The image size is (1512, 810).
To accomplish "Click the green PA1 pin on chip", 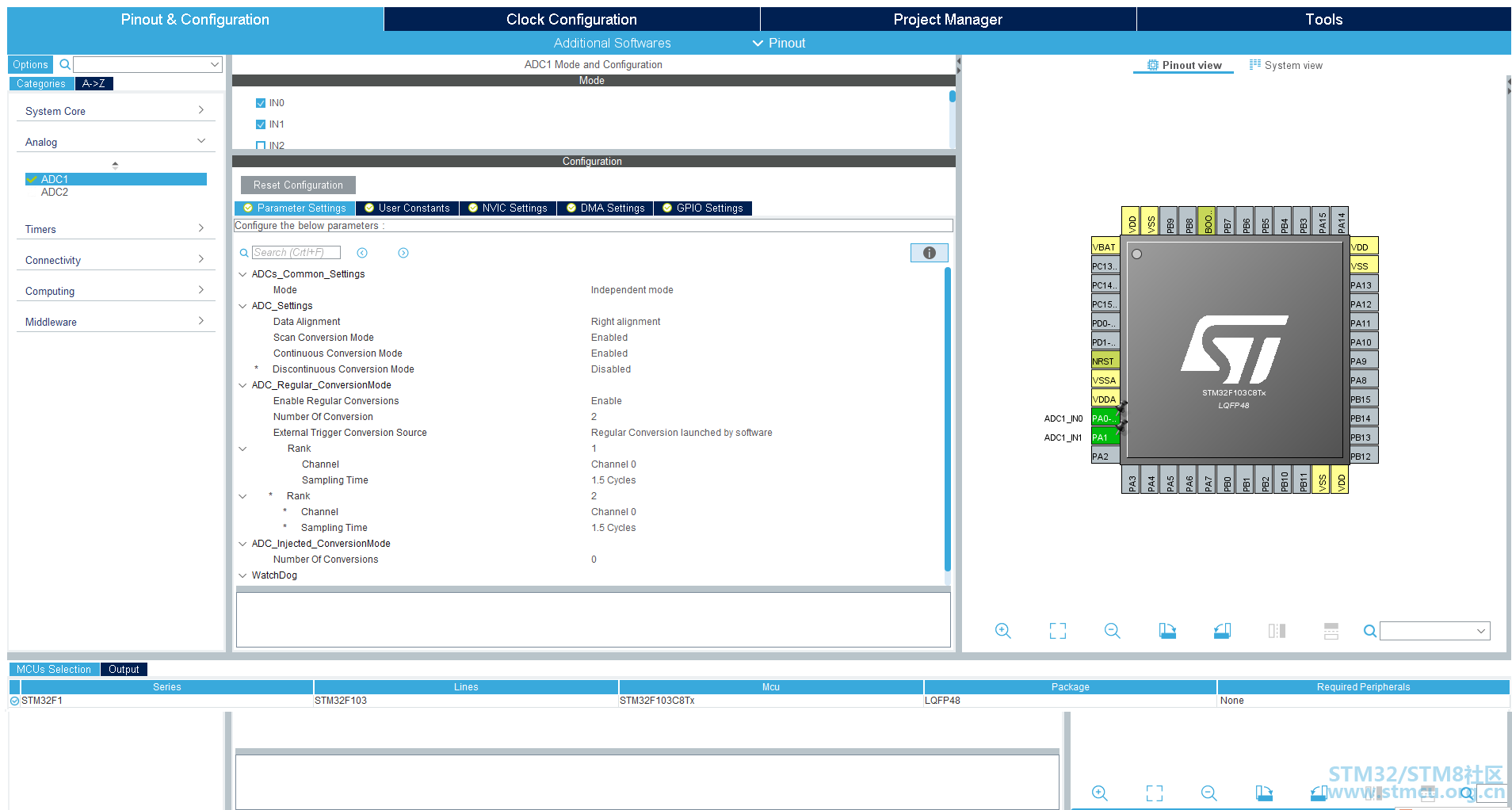I will pyautogui.click(x=1105, y=437).
